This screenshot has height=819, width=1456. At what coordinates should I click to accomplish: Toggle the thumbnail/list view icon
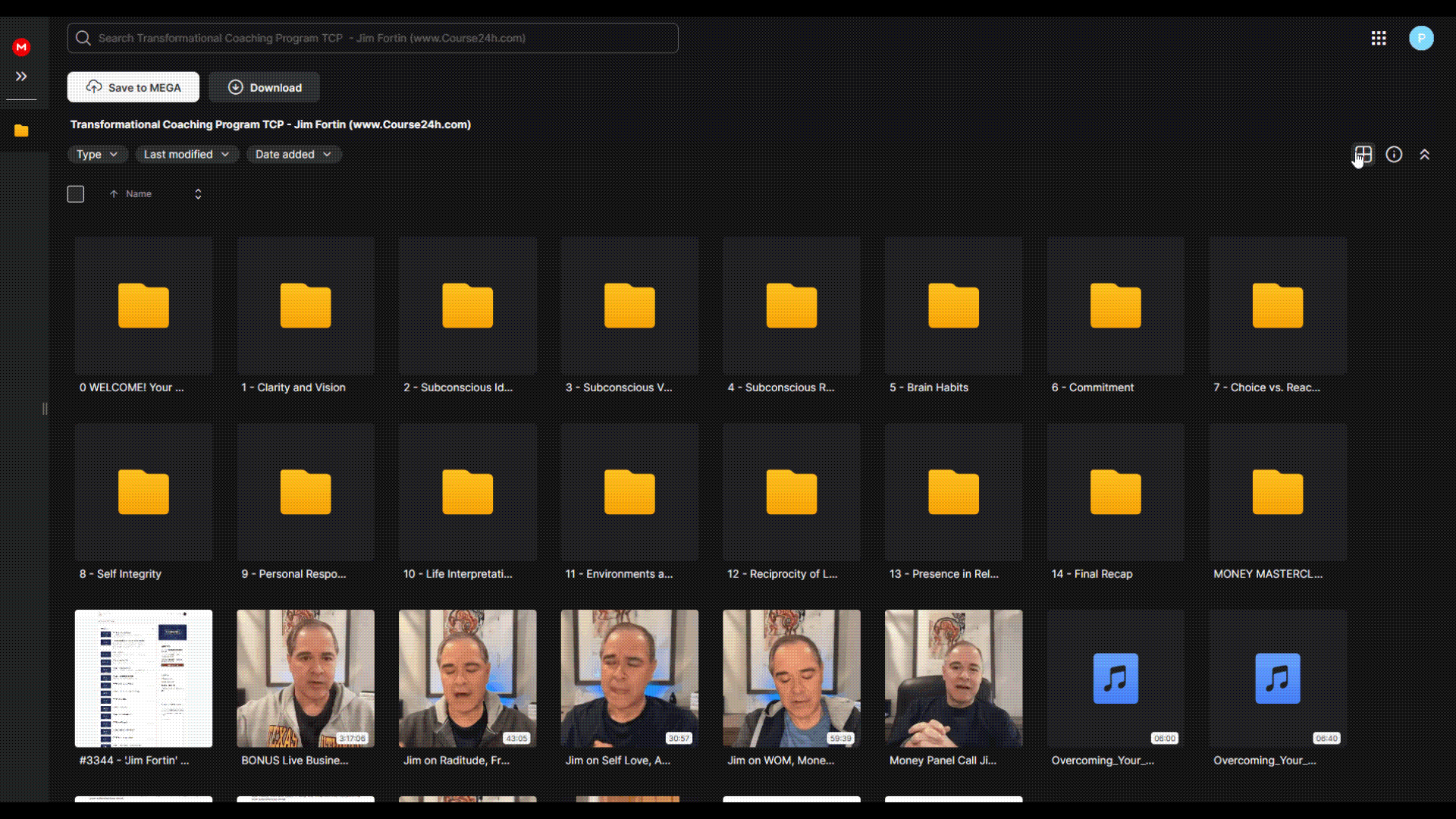click(x=1363, y=155)
